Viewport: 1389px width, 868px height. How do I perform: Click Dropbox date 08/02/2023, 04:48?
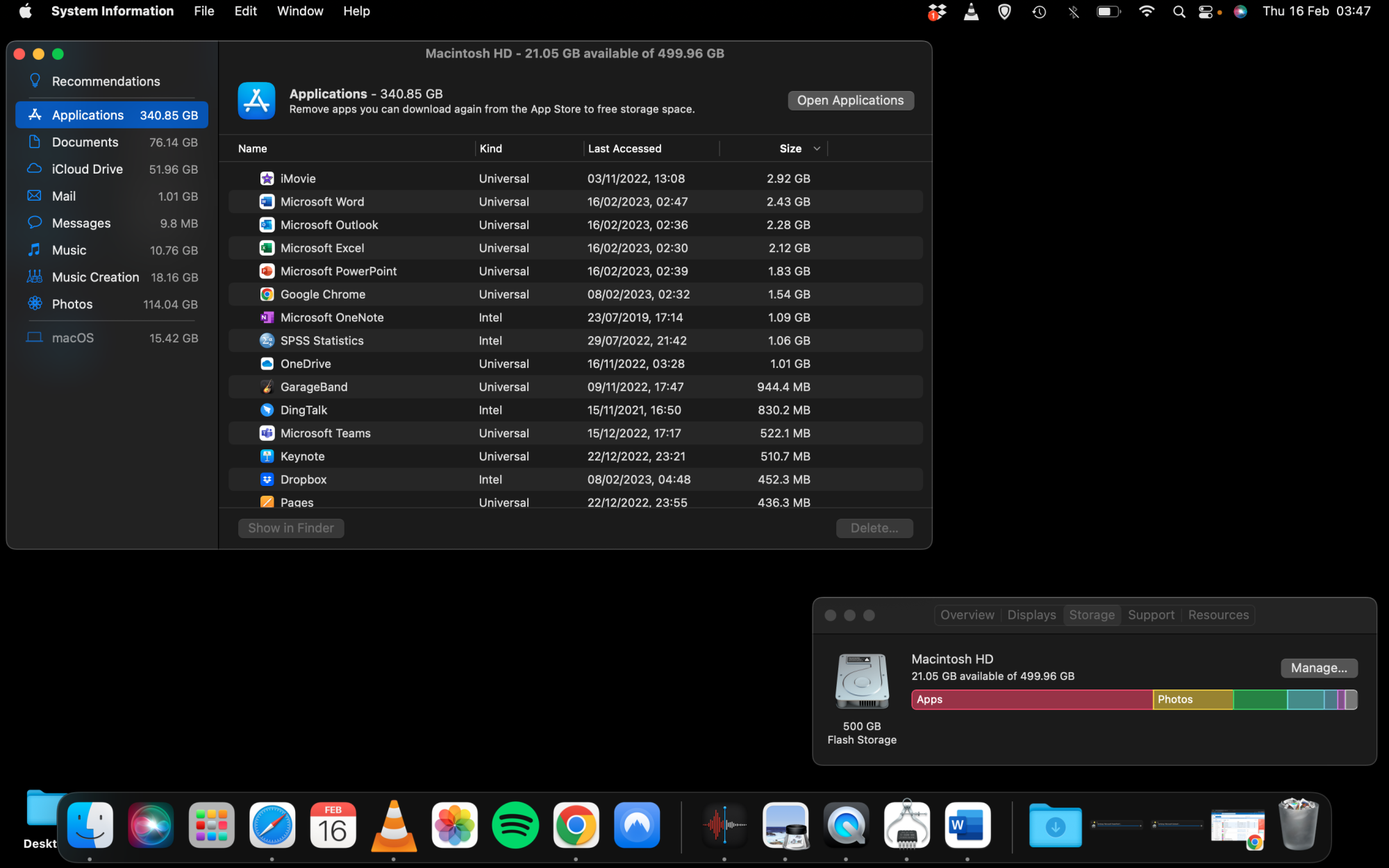pyautogui.click(x=639, y=479)
